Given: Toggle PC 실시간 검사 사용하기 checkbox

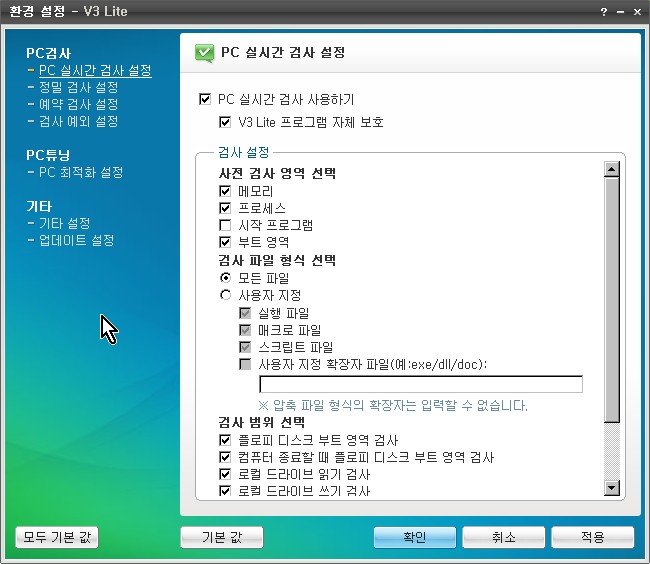Looking at the screenshot, I should click(205, 99).
